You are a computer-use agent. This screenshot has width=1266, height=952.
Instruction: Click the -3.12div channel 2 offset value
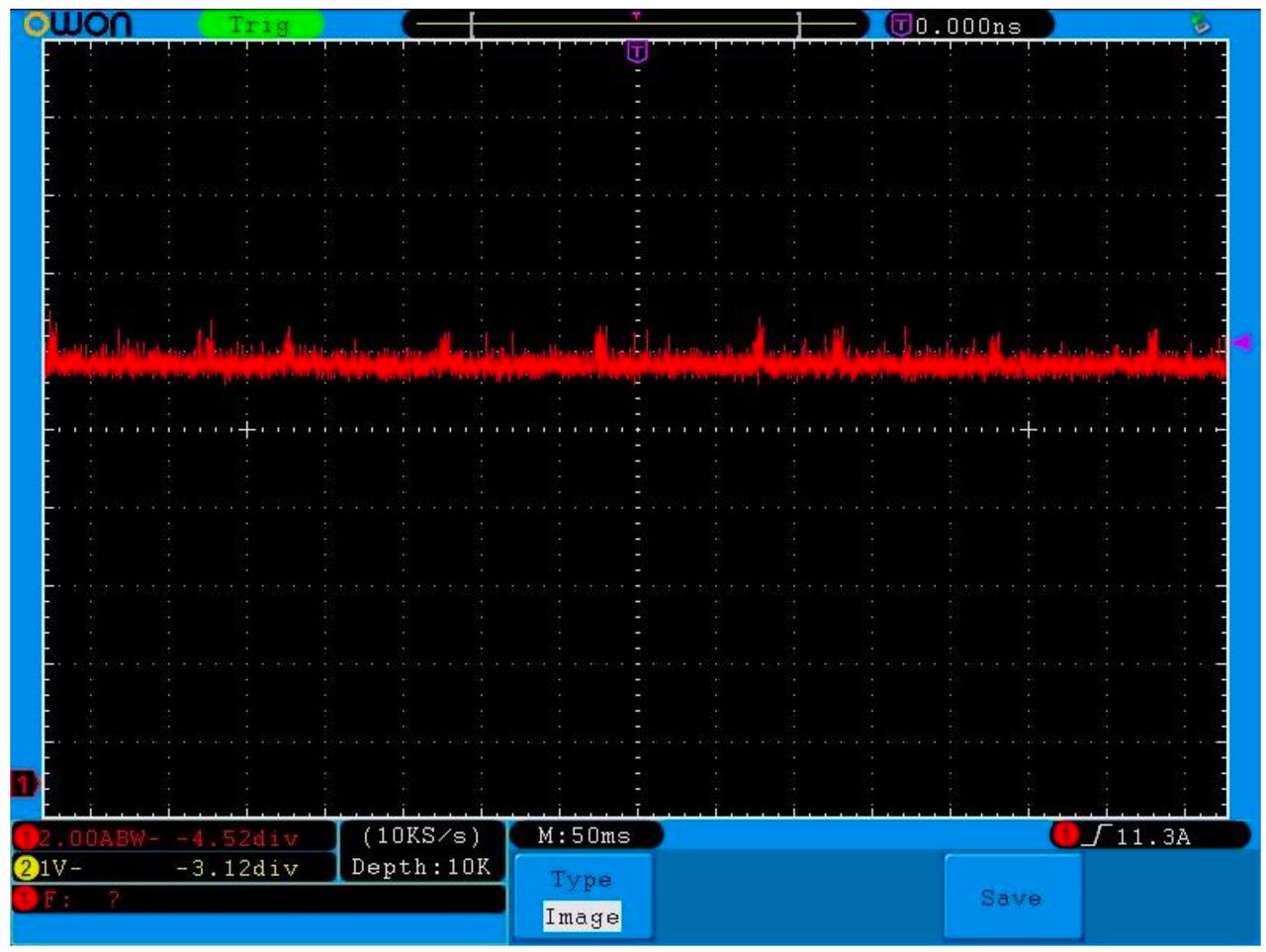pyautogui.click(x=236, y=869)
